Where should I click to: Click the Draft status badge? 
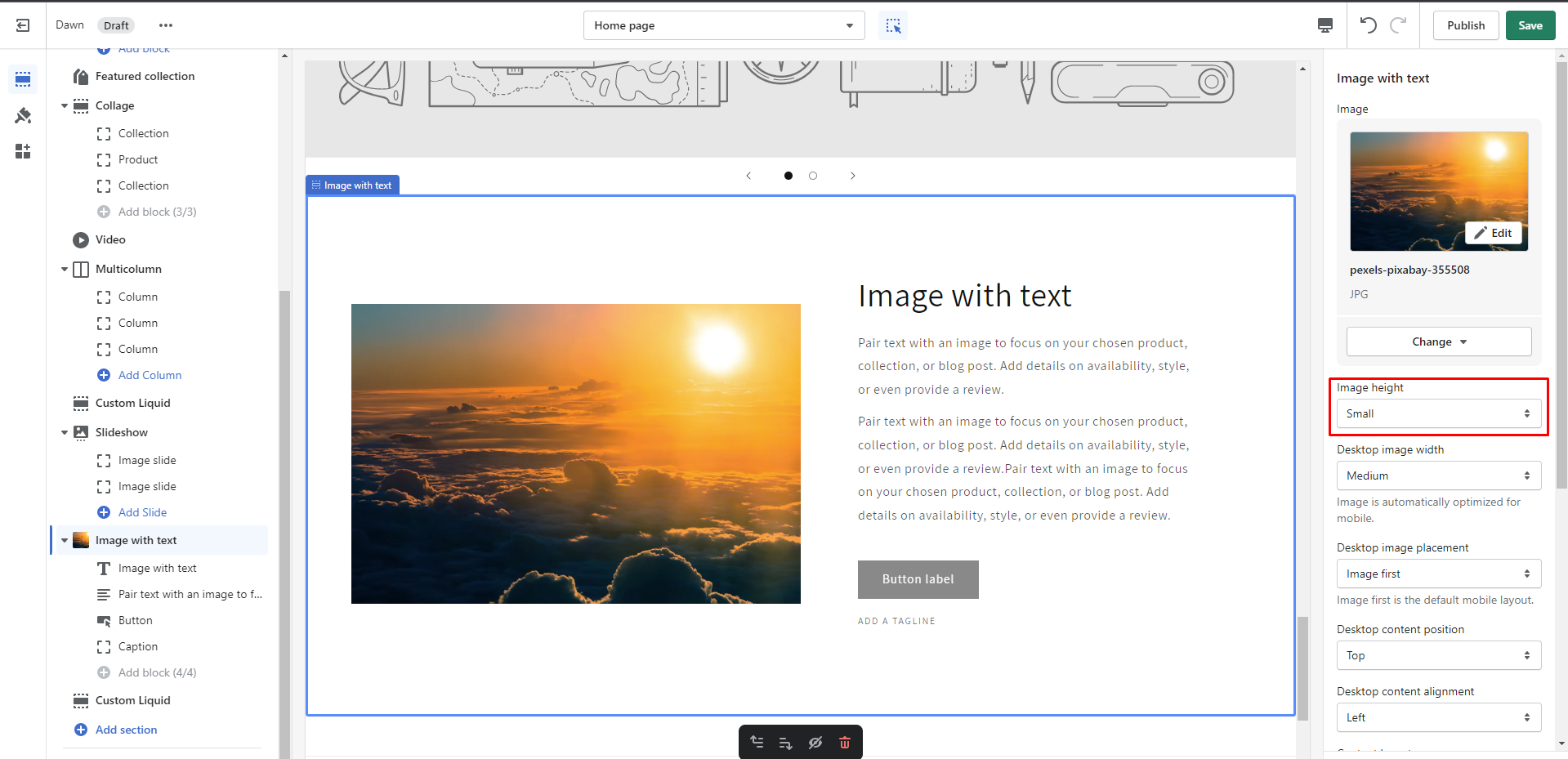(116, 25)
